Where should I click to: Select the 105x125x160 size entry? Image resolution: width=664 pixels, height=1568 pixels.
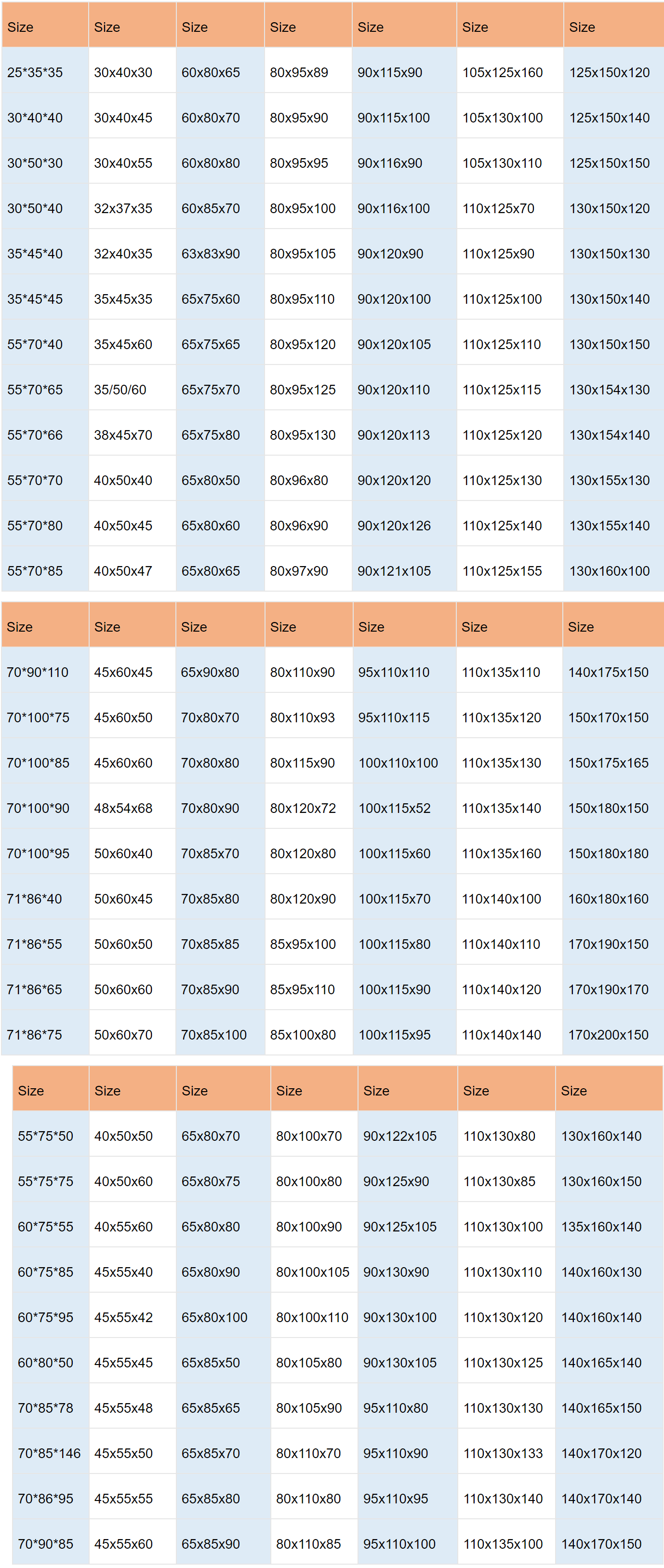tap(502, 72)
